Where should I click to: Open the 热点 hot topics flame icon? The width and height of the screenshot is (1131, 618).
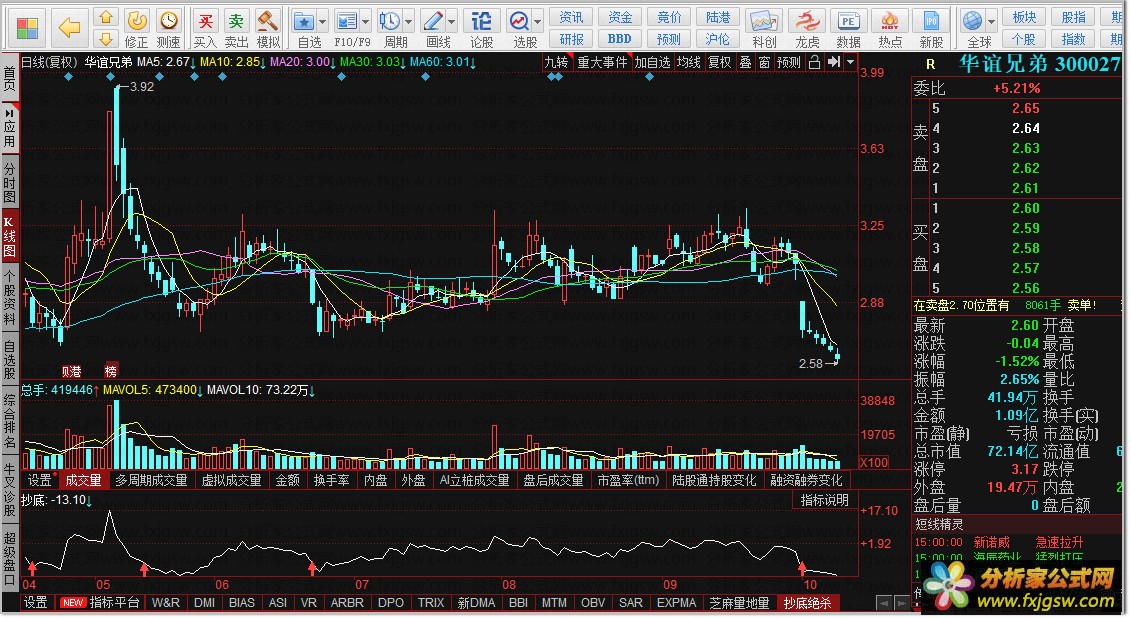pos(889,21)
